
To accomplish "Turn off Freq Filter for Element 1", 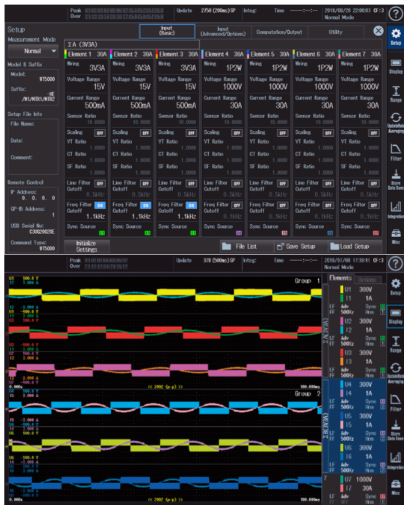I will point(100,205).
